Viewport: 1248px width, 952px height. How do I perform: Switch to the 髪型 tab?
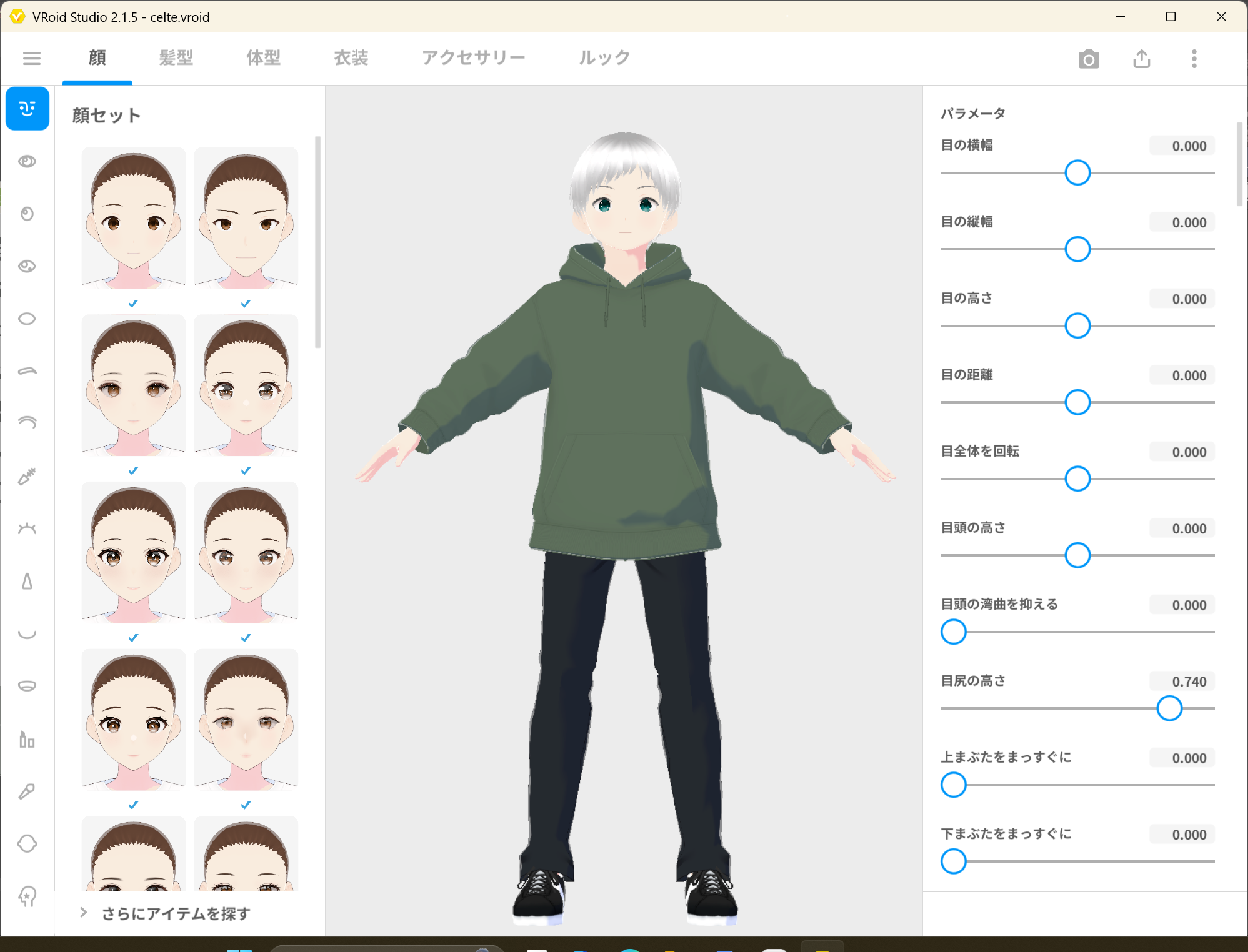[x=176, y=58]
